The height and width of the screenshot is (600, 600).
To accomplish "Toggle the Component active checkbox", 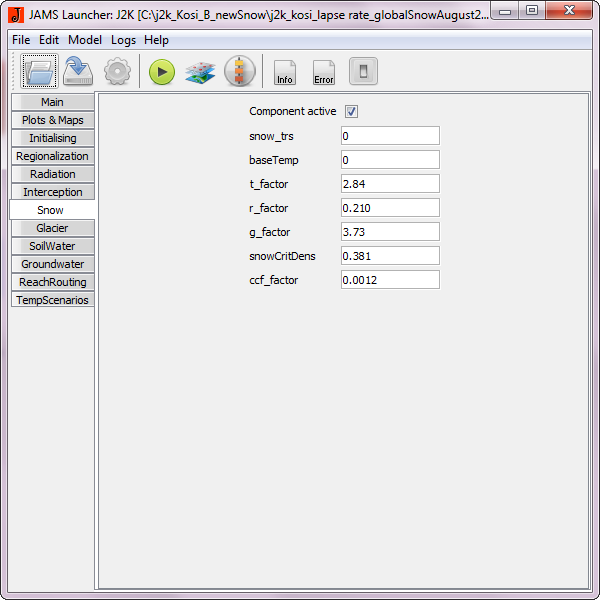I will point(352,112).
